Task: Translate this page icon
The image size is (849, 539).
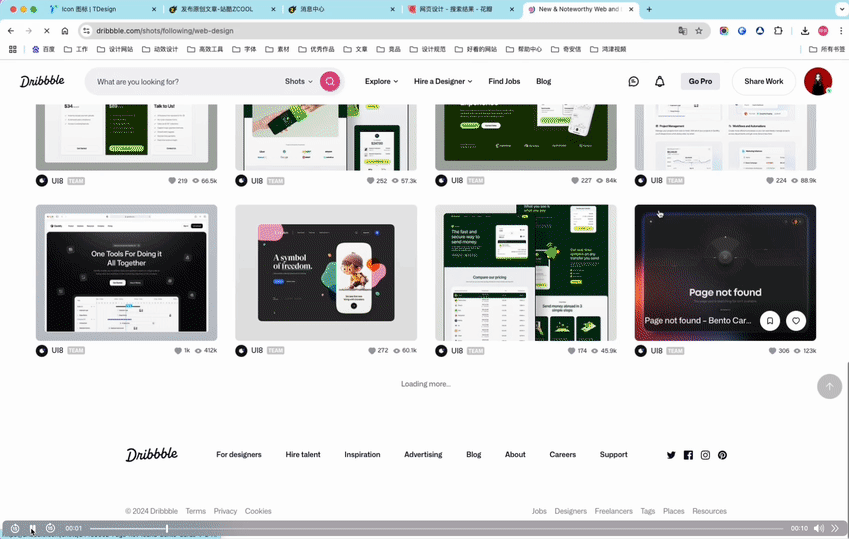Action: 682,31
